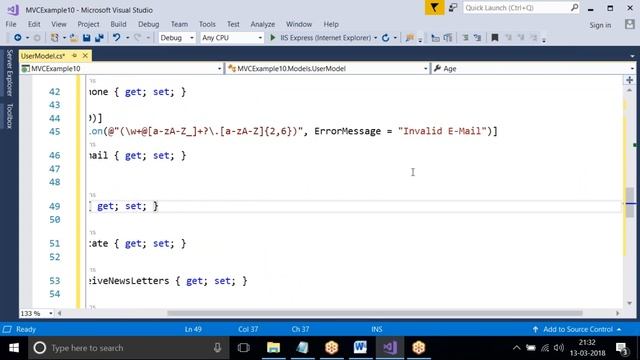The width and height of the screenshot is (640, 360).
Task: Click the vertical scrollbar thumb
Action: 630,202
